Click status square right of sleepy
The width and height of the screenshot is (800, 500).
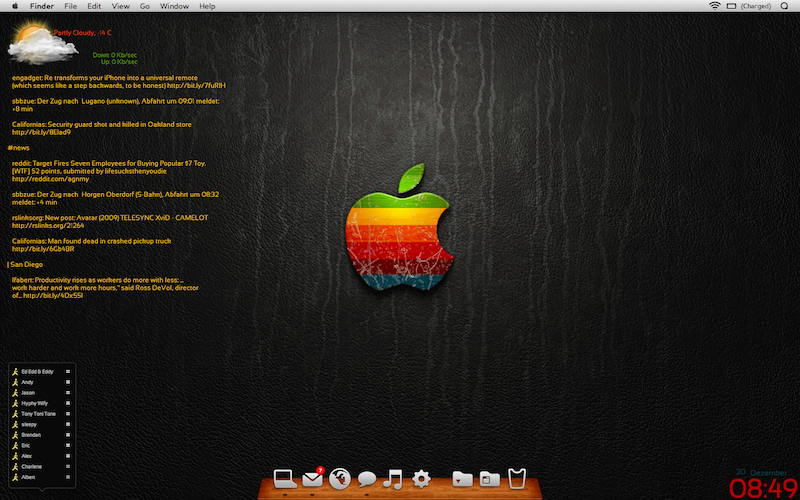(x=68, y=424)
